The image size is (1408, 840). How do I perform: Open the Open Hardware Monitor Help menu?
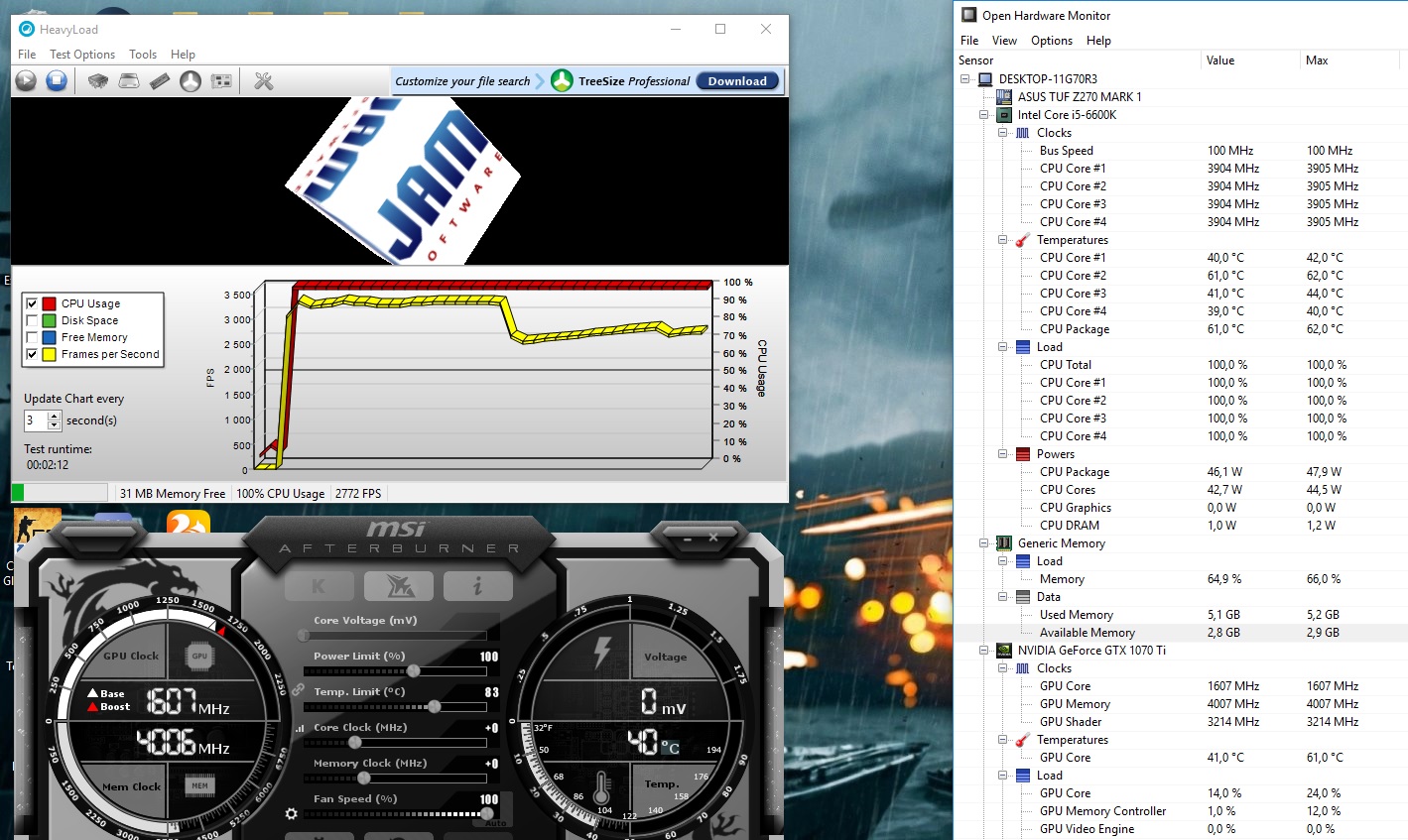pos(1098,41)
